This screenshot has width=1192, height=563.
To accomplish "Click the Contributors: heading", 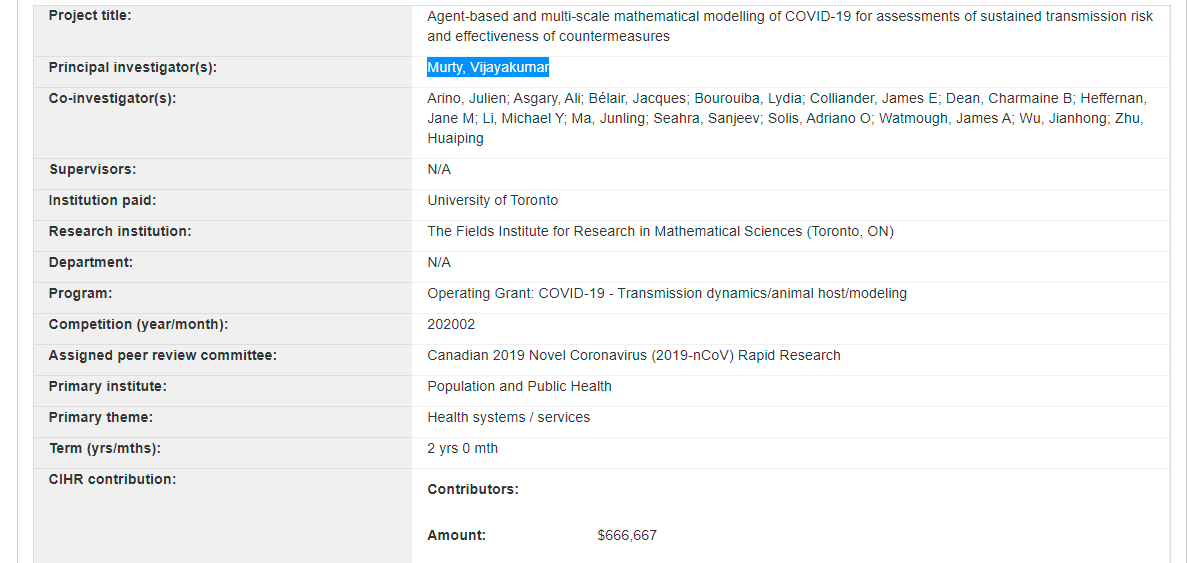I will point(472,489).
